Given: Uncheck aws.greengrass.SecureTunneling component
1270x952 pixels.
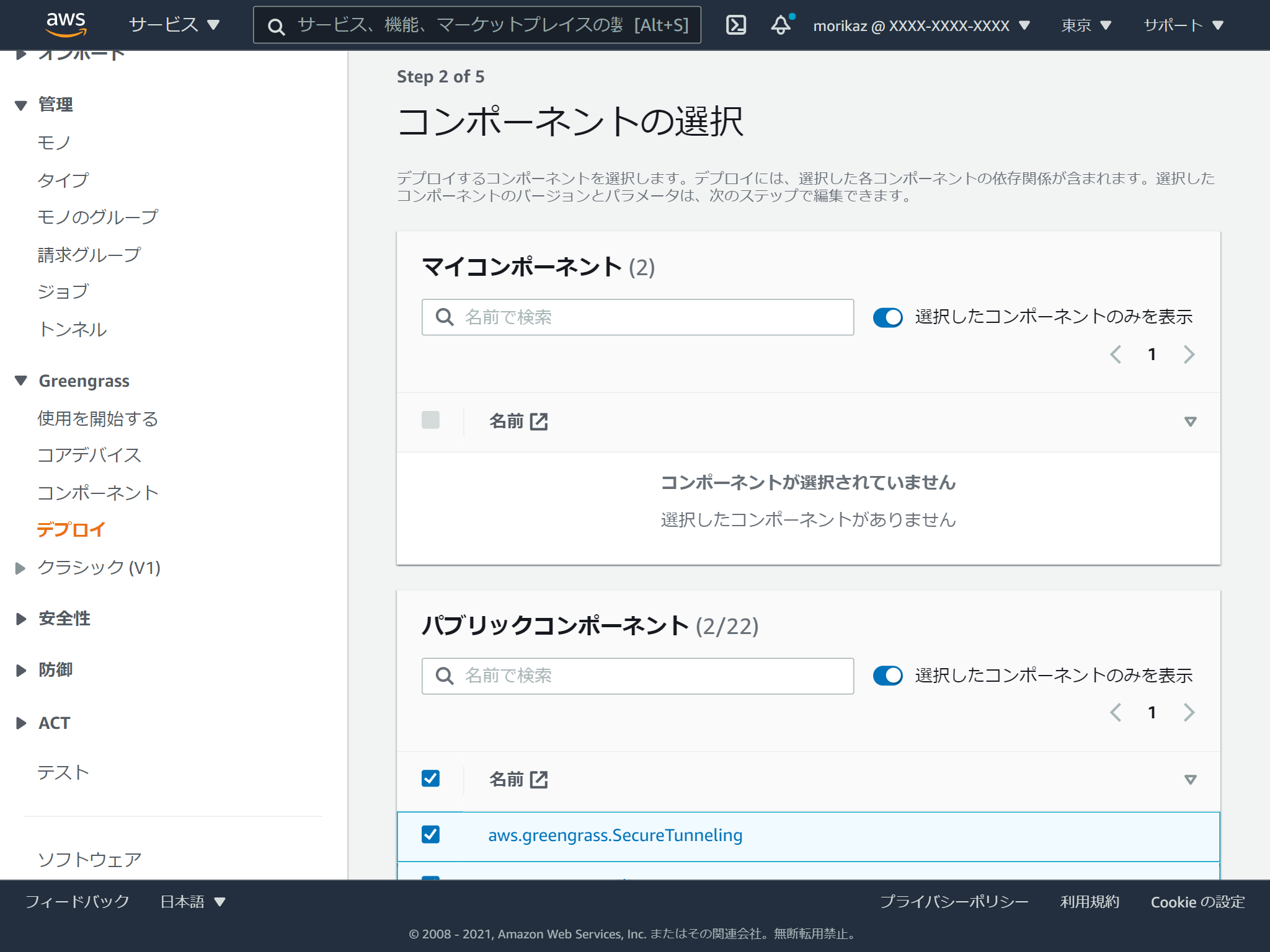Looking at the screenshot, I should 431,835.
